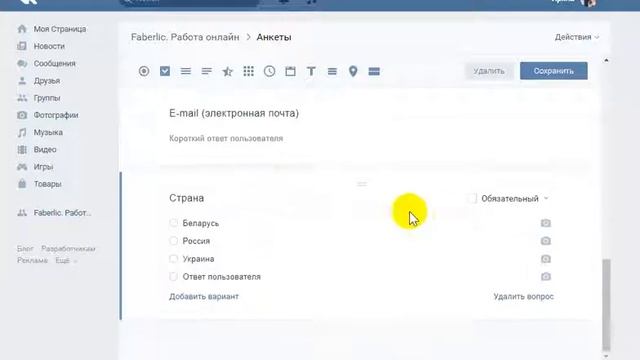Screen dimensions: 640x360
Task: Click the E-mail question title
Action: pos(234,113)
